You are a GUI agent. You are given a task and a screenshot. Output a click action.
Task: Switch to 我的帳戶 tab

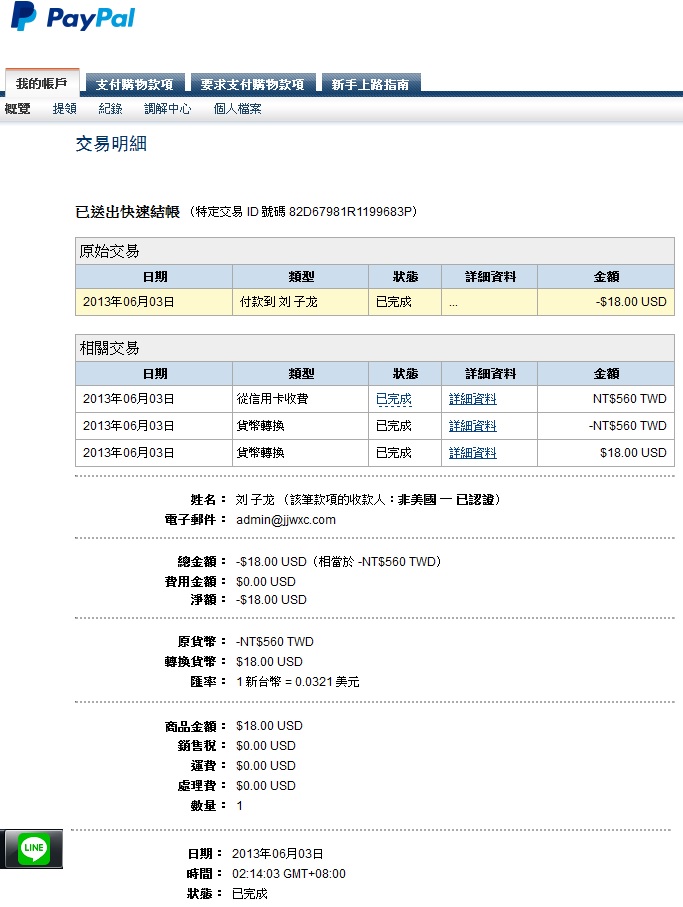(42, 83)
